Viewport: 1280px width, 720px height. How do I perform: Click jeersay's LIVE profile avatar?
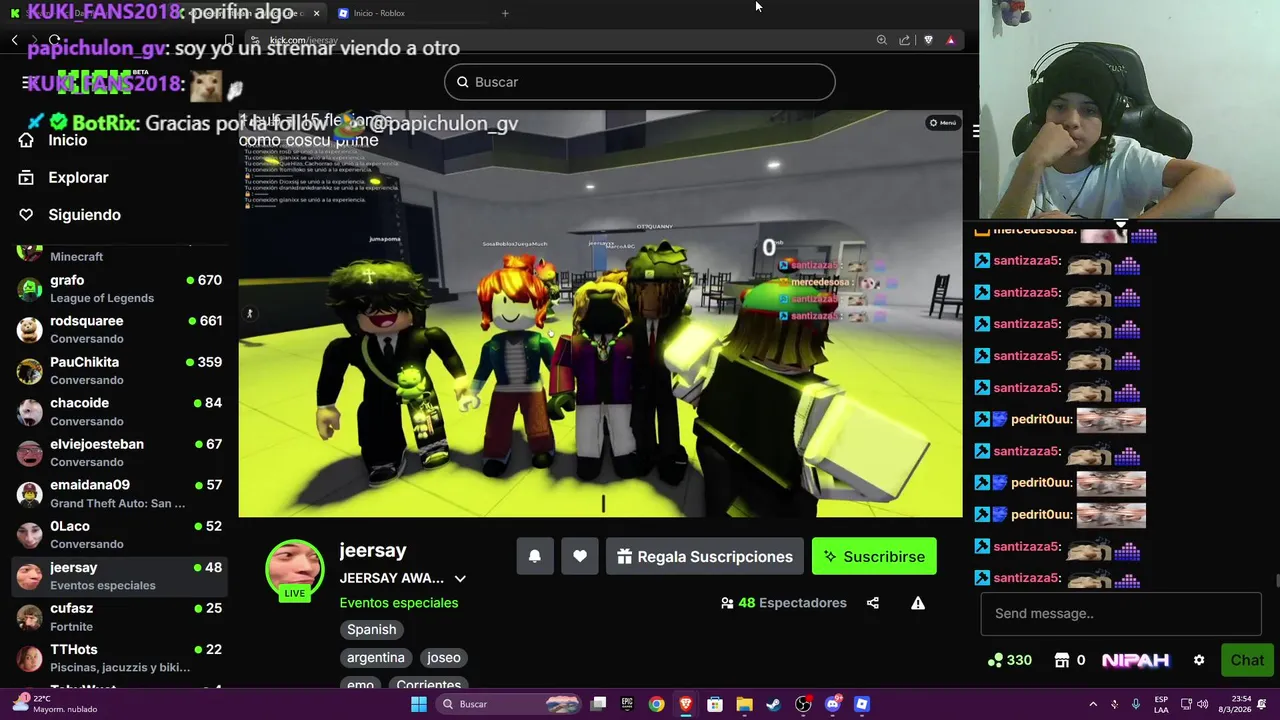[294, 570]
